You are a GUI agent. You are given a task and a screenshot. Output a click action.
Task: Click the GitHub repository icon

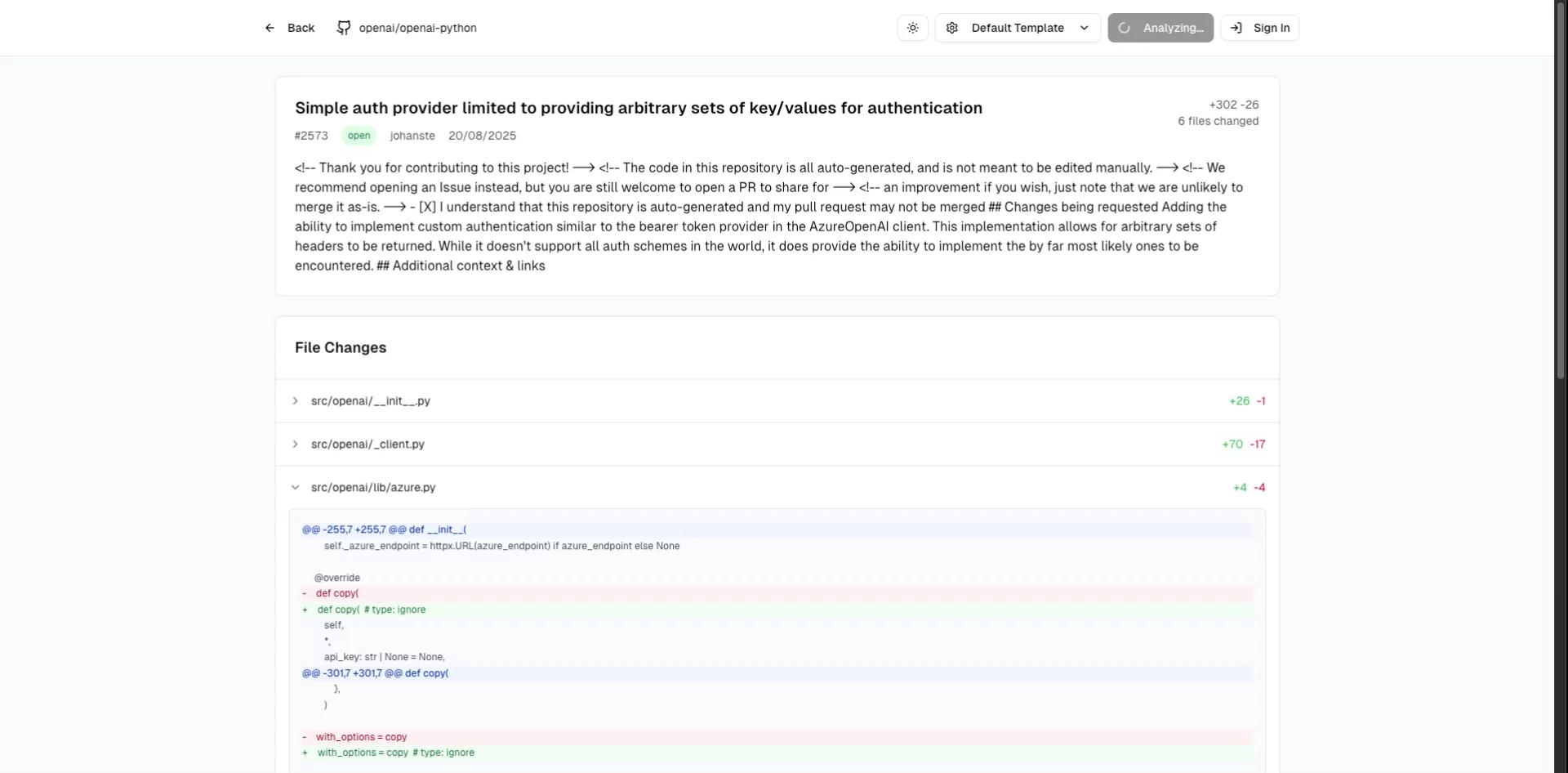(x=344, y=28)
